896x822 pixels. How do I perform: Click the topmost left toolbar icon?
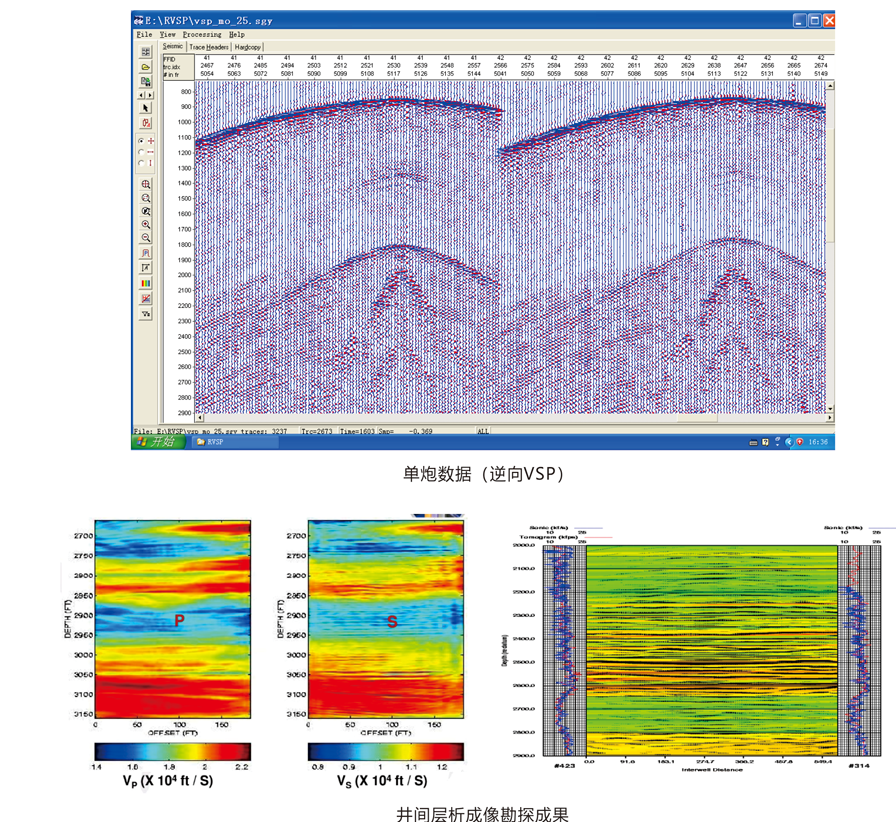(x=146, y=52)
